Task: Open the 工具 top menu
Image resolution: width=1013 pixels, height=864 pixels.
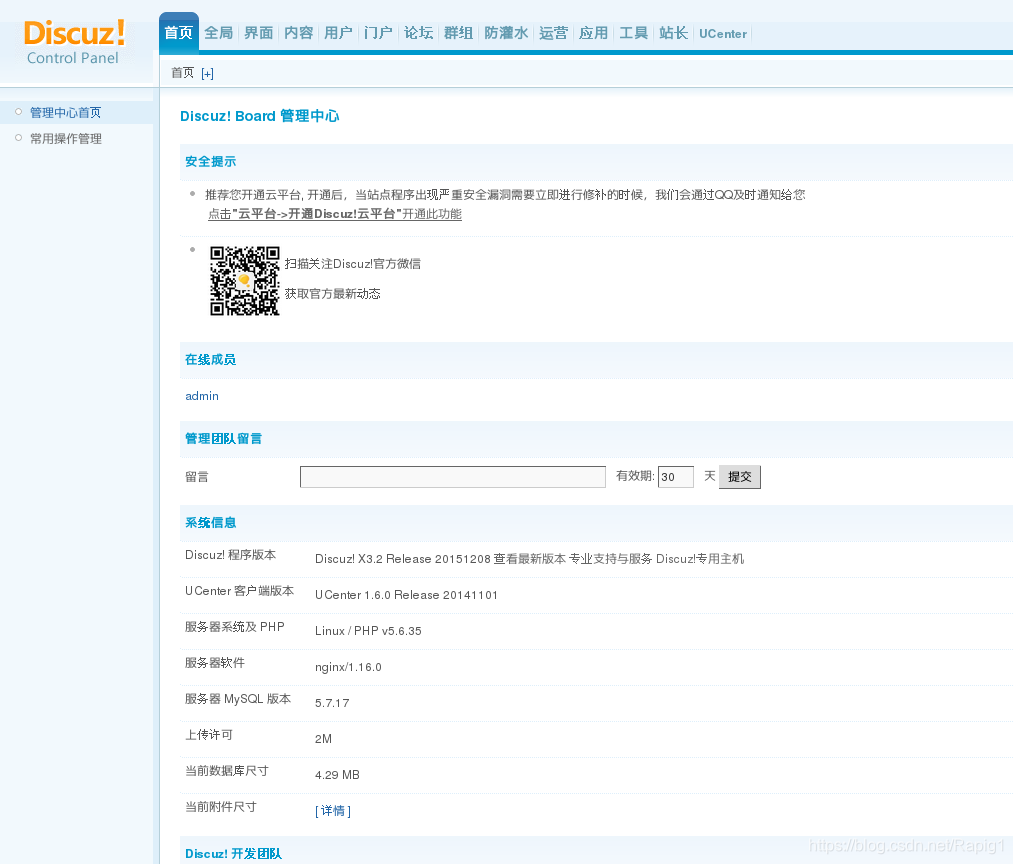Action: (x=634, y=33)
